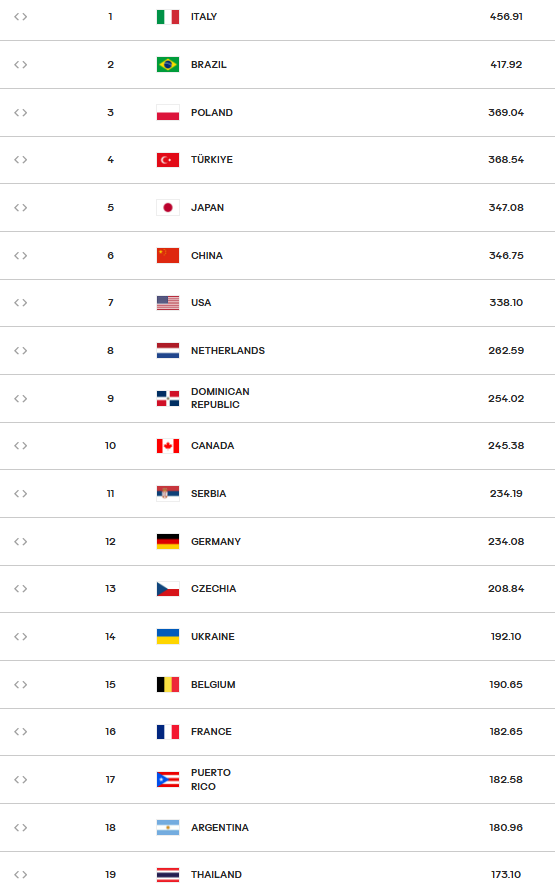Expand the Poland row arrows
The width and height of the screenshot is (555, 891).
pos(20,113)
